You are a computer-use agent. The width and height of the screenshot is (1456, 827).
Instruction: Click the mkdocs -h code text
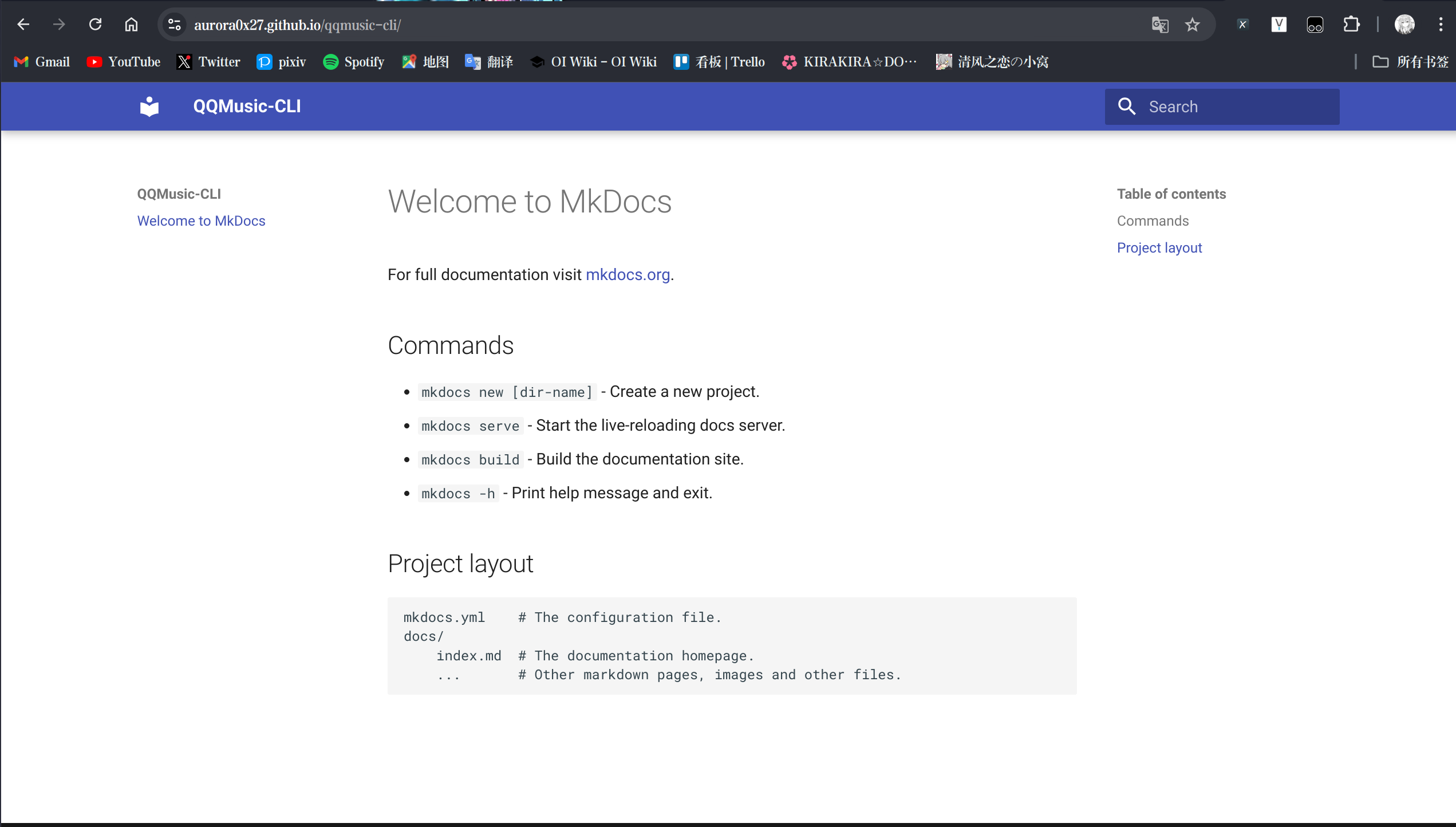click(458, 494)
